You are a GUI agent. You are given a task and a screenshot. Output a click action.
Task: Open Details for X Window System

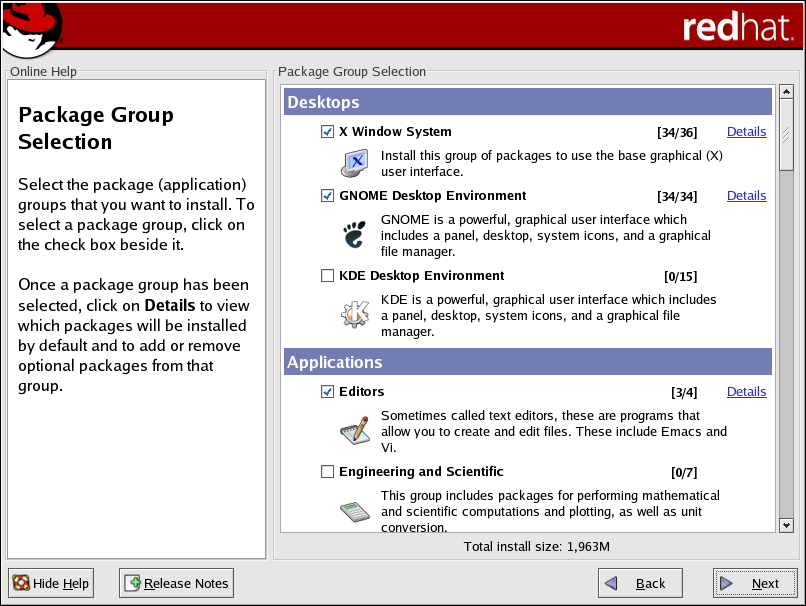click(746, 132)
